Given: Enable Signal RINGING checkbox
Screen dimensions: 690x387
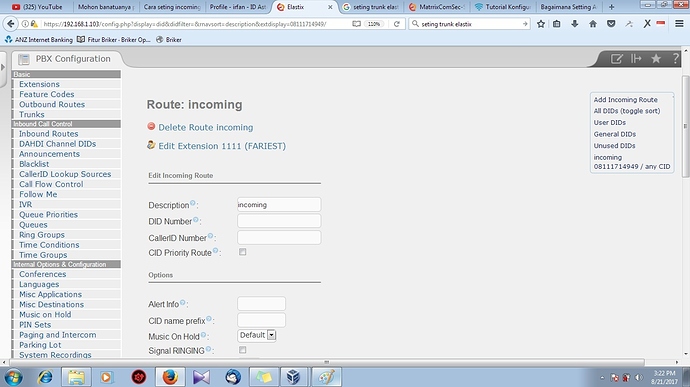Looking at the screenshot, I should (x=242, y=350).
